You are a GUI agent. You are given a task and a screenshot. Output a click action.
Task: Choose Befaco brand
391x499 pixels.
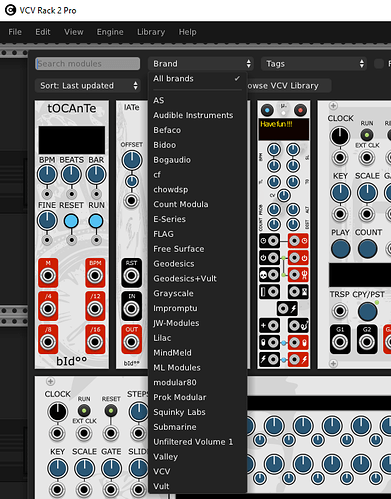197,130
